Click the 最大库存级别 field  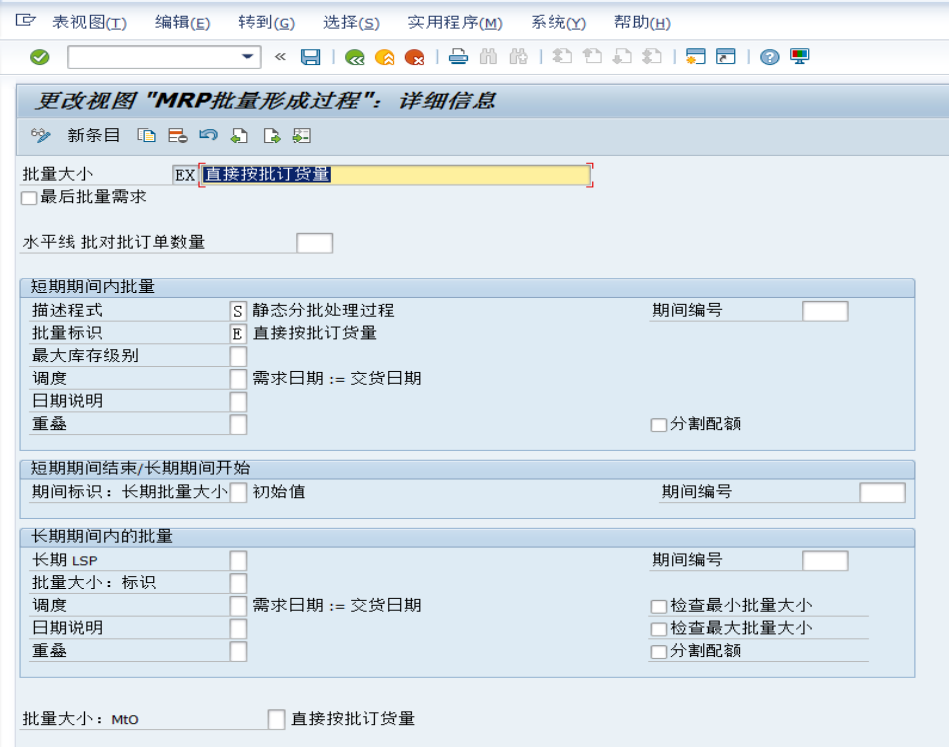pyautogui.click(x=238, y=357)
